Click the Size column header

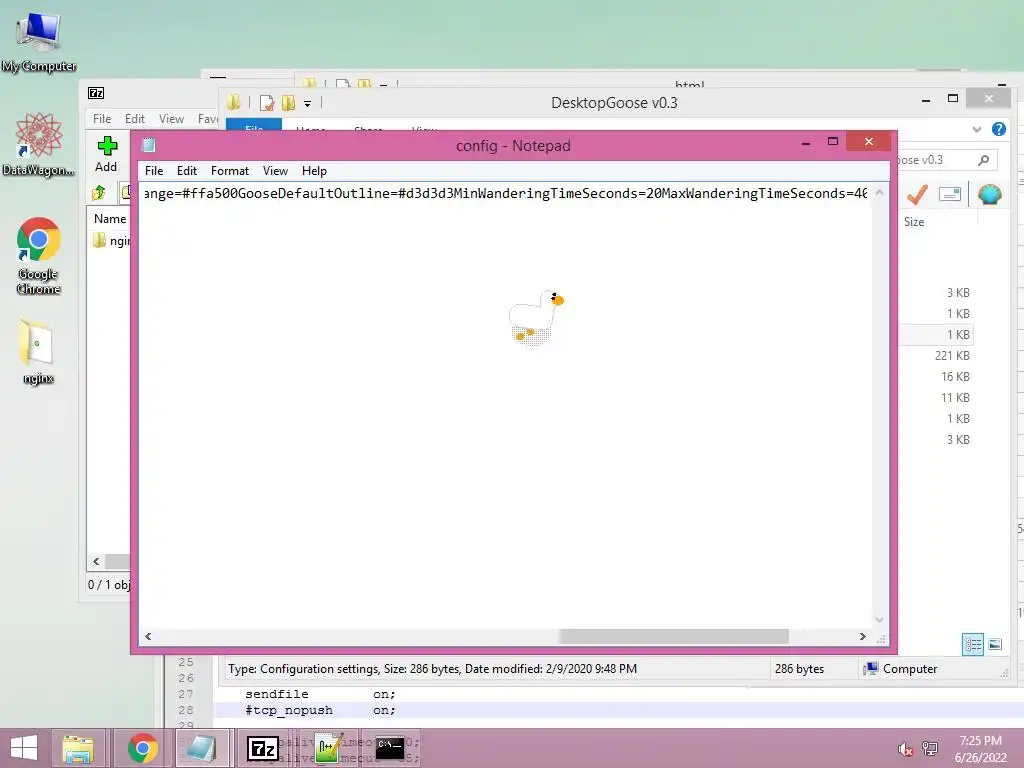tap(914, 222)
